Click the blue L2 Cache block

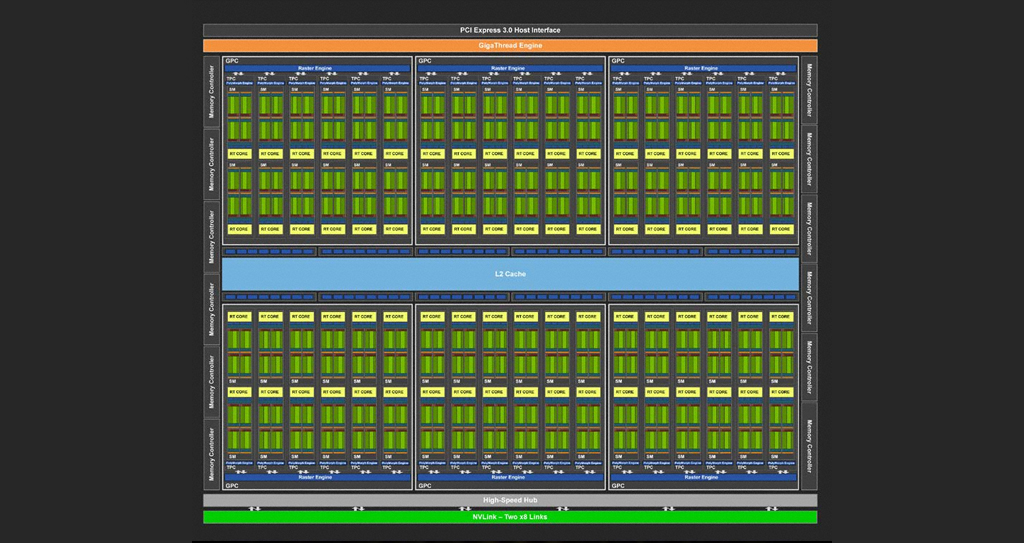coord(510,274)
